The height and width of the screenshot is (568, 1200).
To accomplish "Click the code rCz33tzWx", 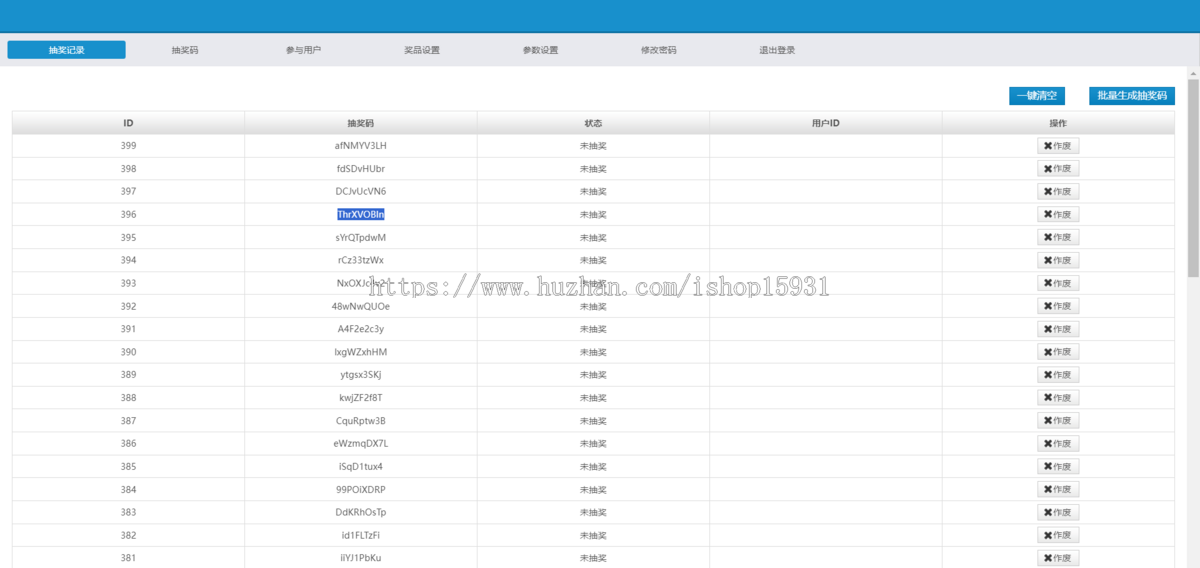I will click(361, 261).
